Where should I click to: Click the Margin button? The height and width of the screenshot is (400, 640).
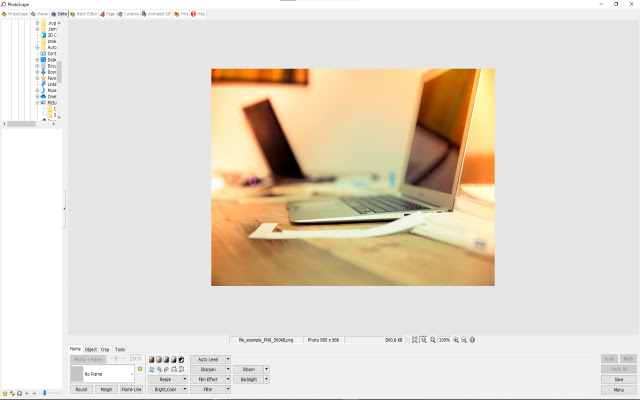coord(106,389)
